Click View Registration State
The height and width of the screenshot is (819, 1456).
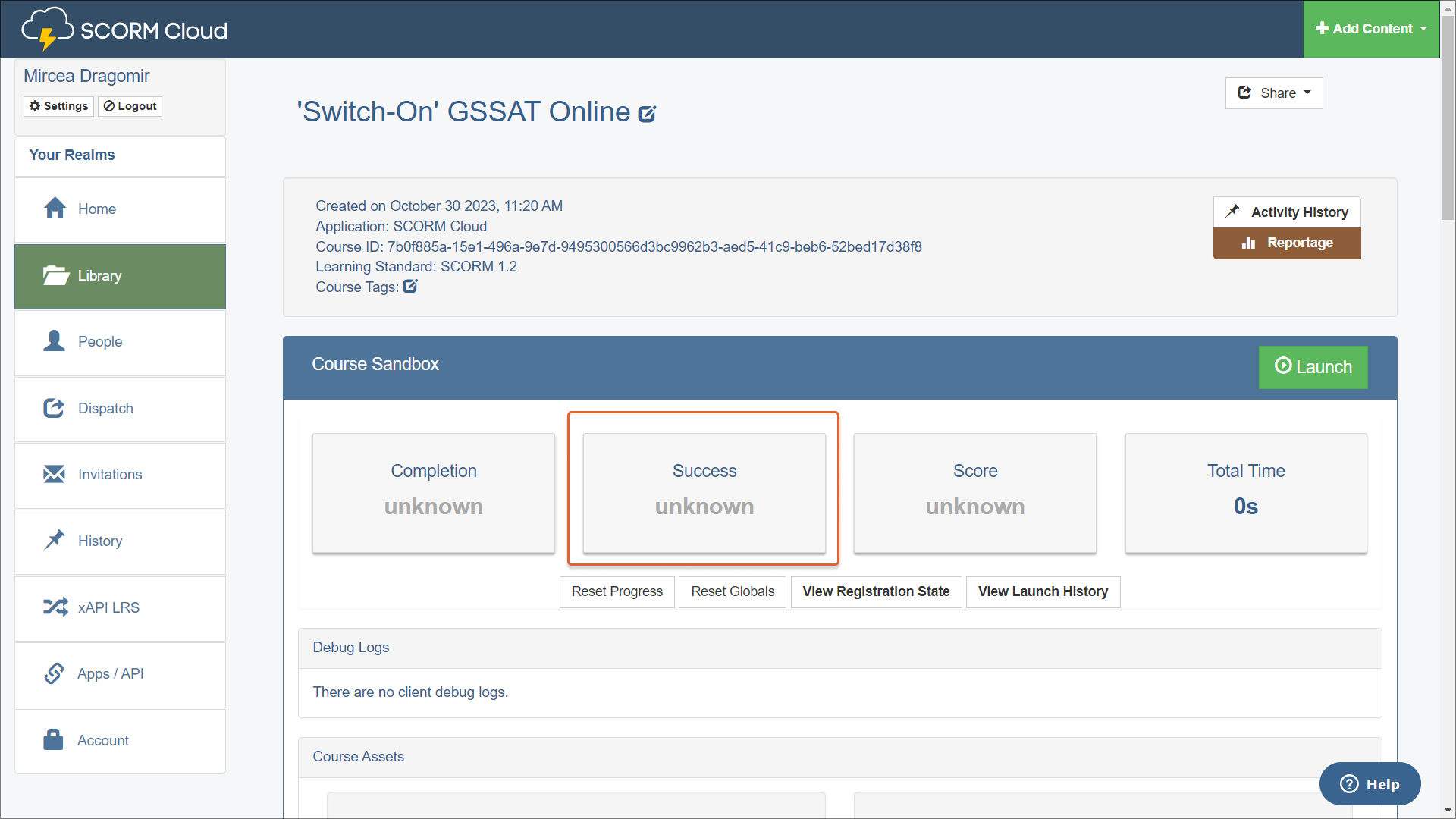[876, 591]
